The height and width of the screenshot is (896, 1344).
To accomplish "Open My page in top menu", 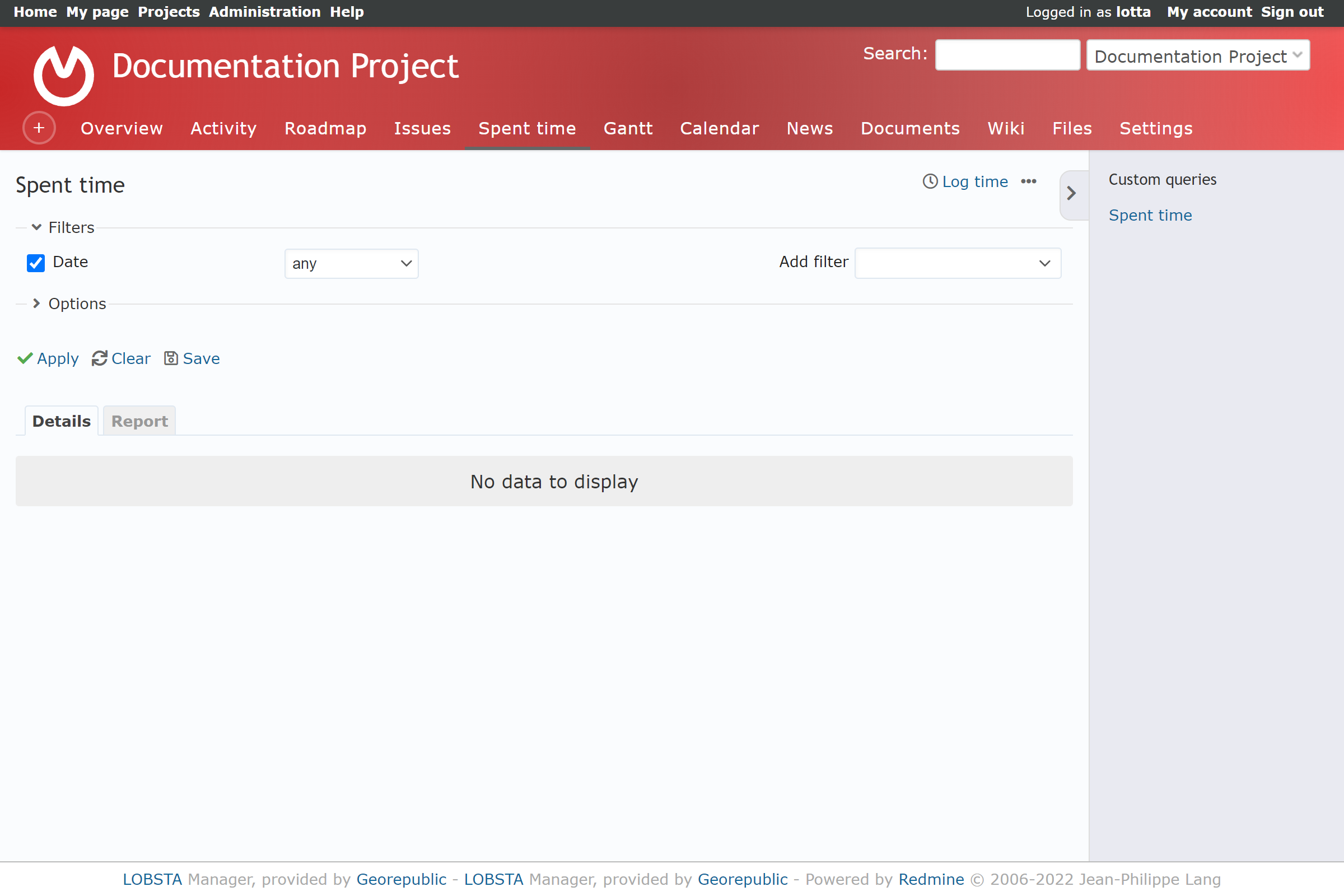I will (x=97, y=12).
